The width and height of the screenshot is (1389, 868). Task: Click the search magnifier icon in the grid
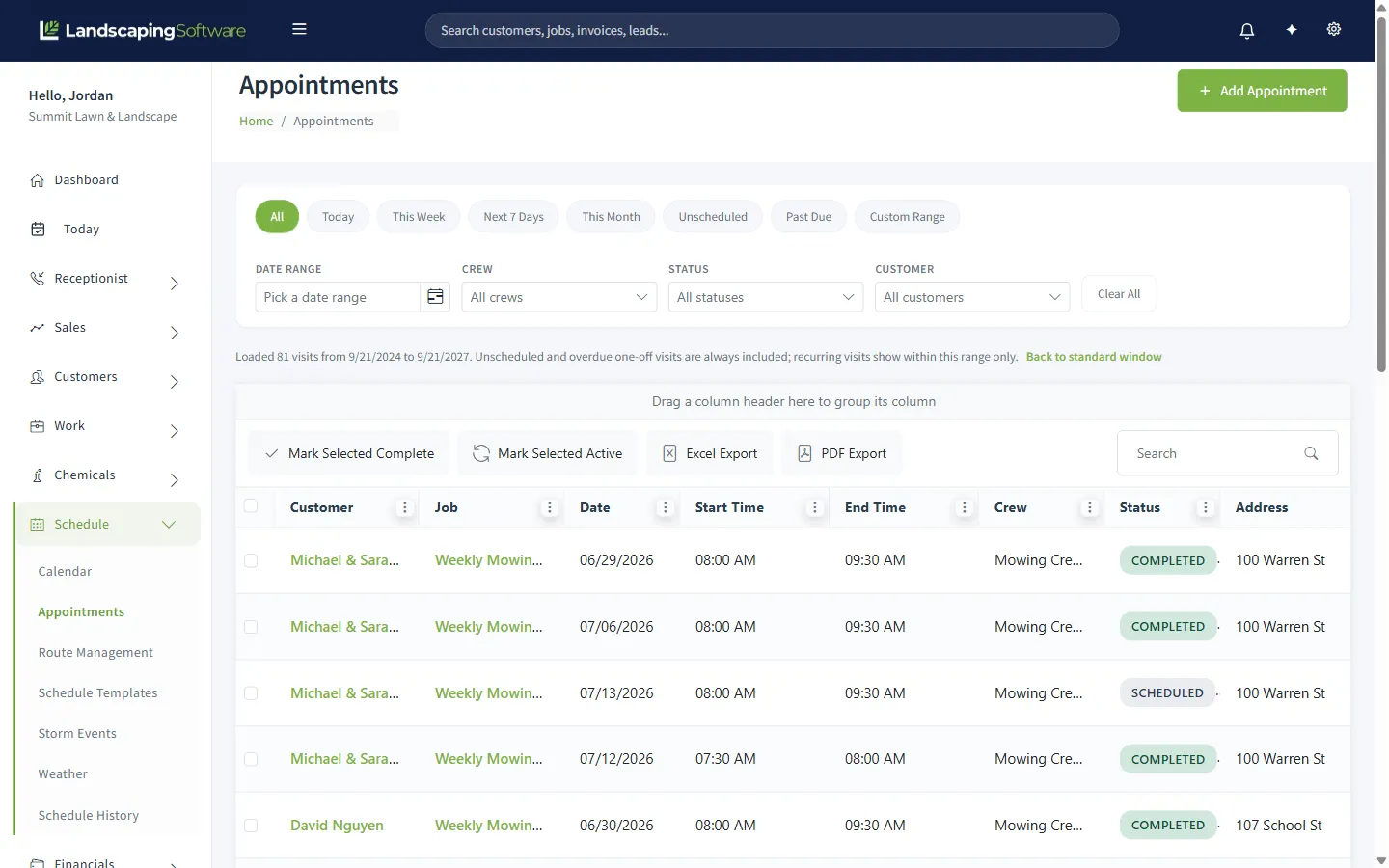[x=1311, y=453]
